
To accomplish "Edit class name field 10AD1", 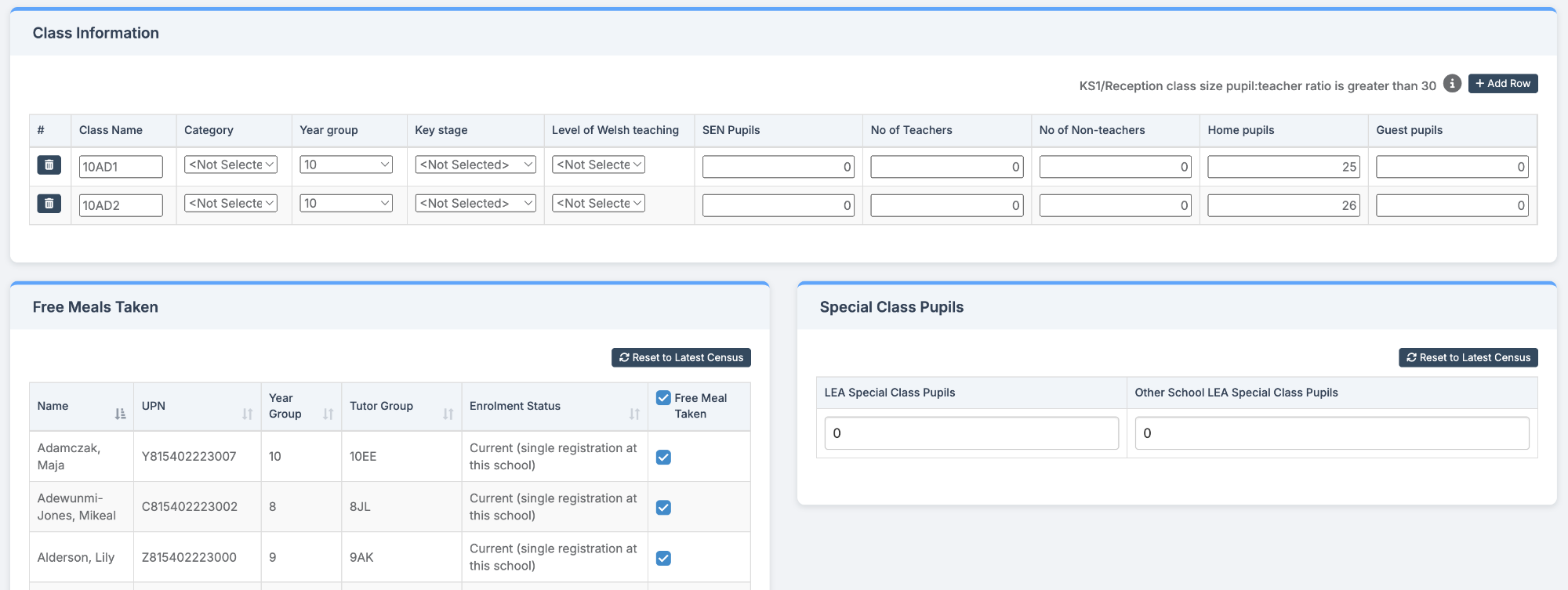I will click(121, 166).
